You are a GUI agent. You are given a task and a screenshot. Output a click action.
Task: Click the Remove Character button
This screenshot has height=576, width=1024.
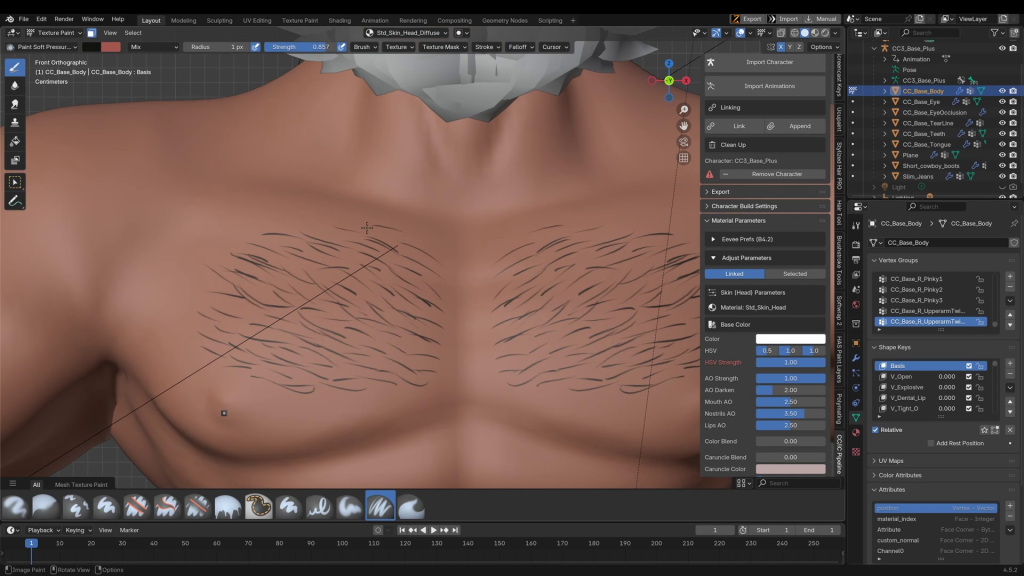tap(776, 174)
